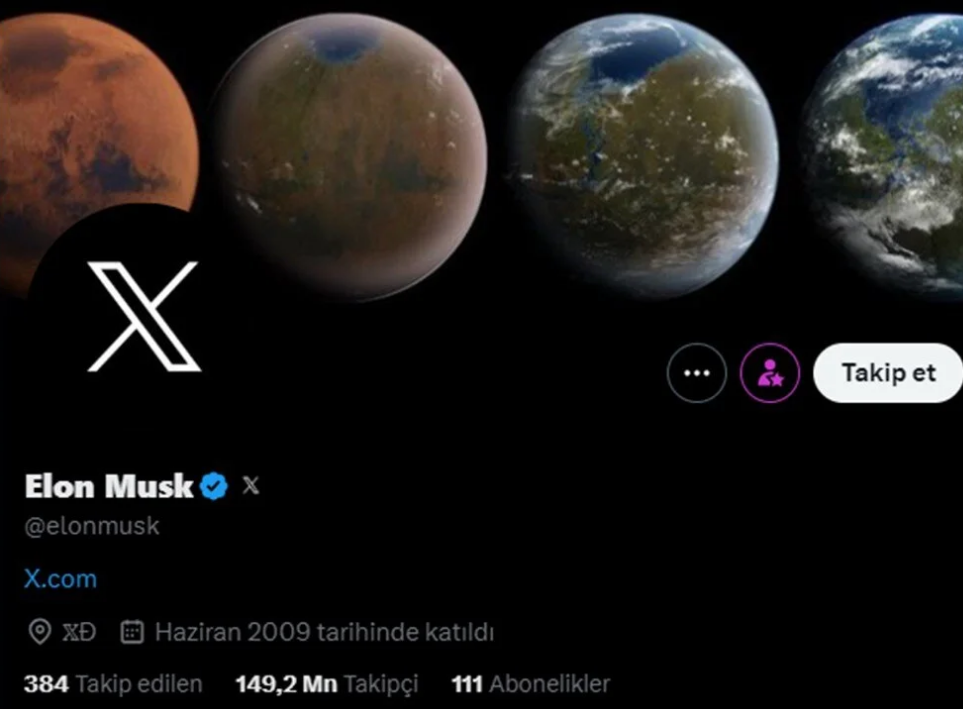Image resolution: width=963 pixels, height=709 pixels.
Task: Click the XÐ location text
Action: [x=79, y=632]
